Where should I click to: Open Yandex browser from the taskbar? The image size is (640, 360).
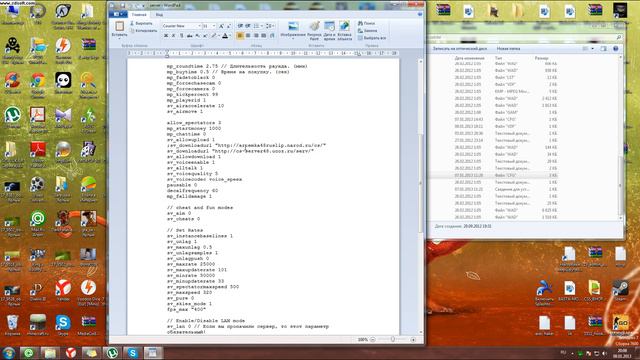pos(71,353)
